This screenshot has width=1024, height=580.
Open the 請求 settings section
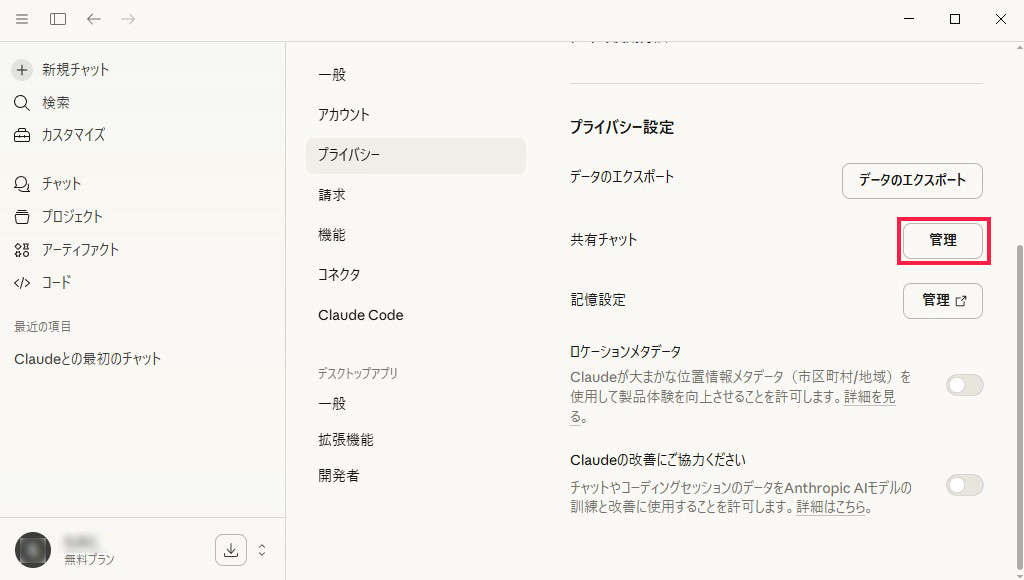tap(332, 194)
